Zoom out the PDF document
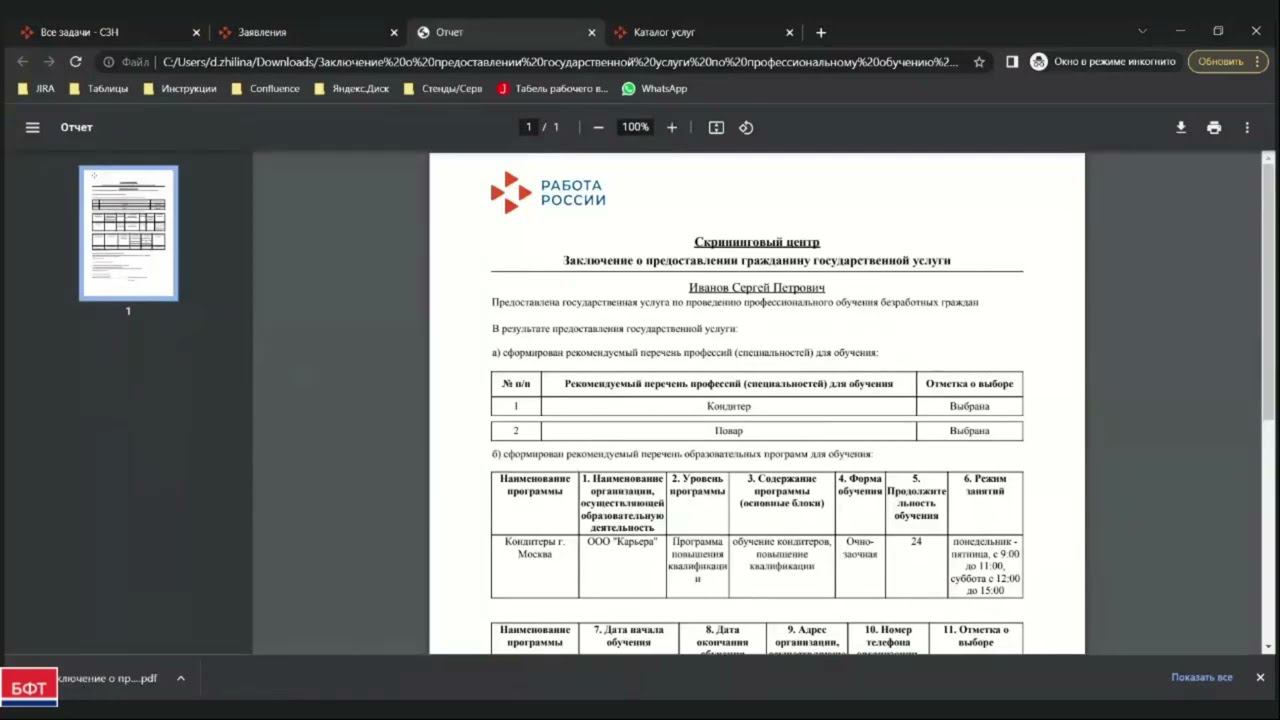The width and height of the screenshot is (1280, 720). click(x=598, y=127)
